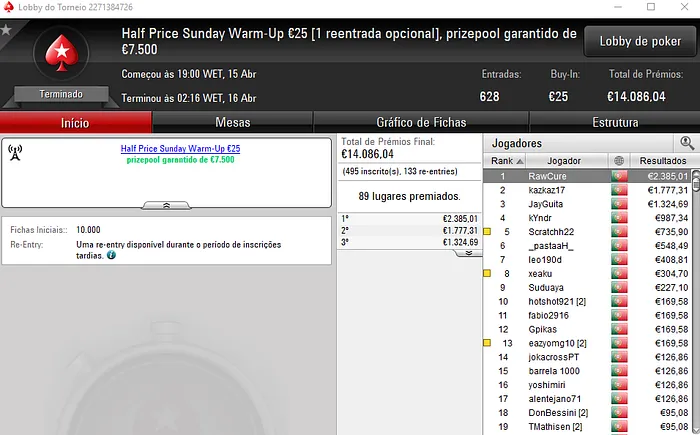Click the yellow marker beside xeaku
700x435 pixels.
[x=487, y=273]
